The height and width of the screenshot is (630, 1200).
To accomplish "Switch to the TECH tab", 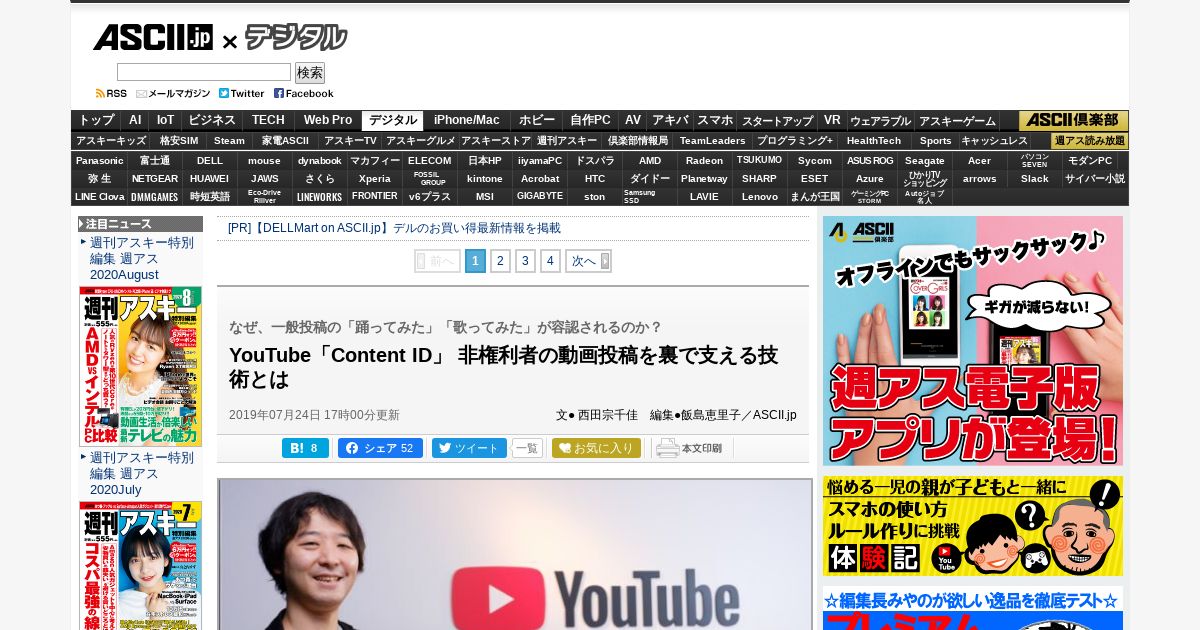I will tap(268, 120).
